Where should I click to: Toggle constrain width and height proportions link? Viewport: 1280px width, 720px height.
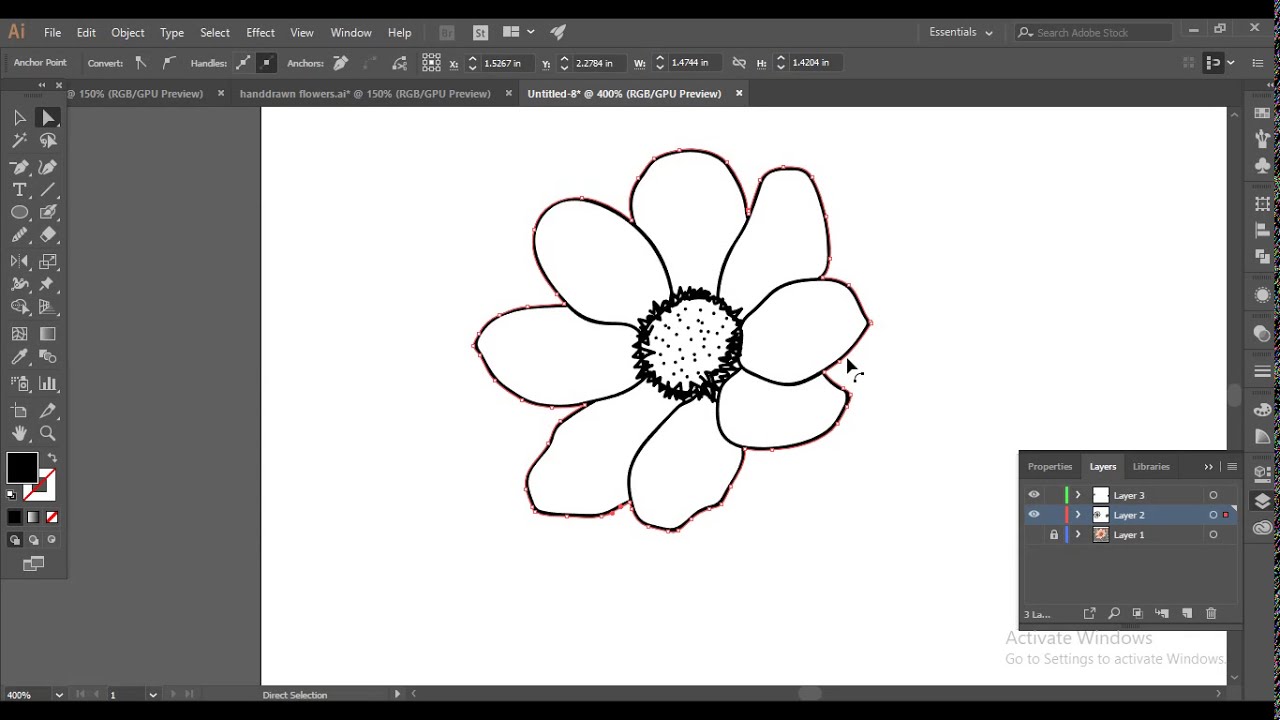pos(739,63)
